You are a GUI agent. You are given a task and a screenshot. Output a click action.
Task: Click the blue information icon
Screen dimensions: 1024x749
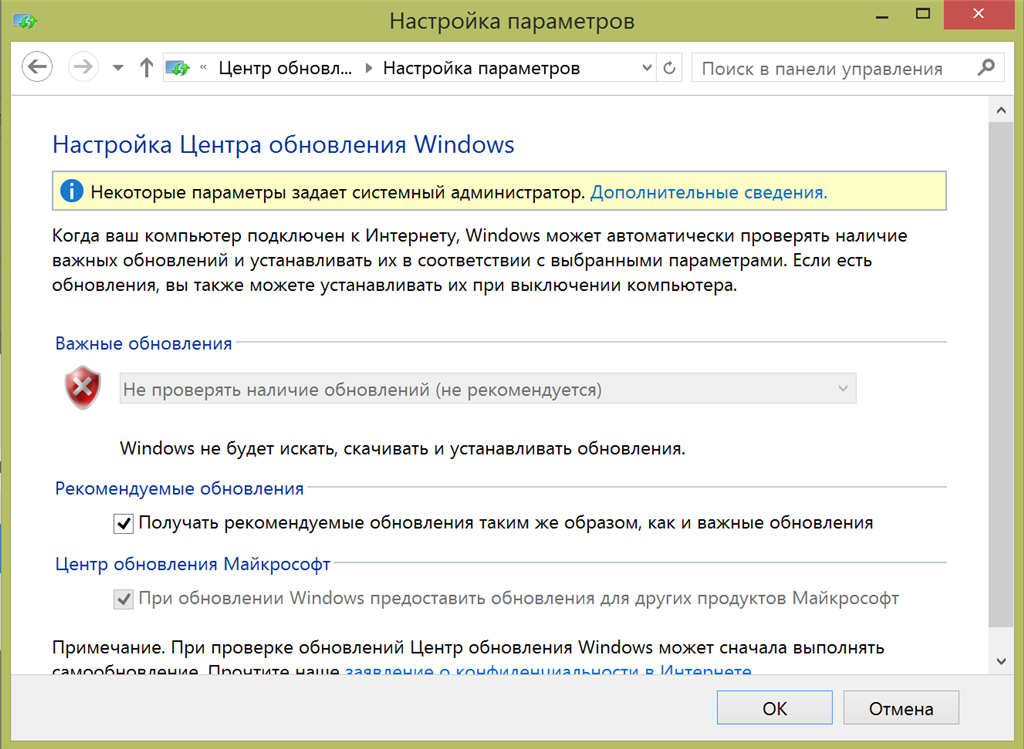pos(72,191)
